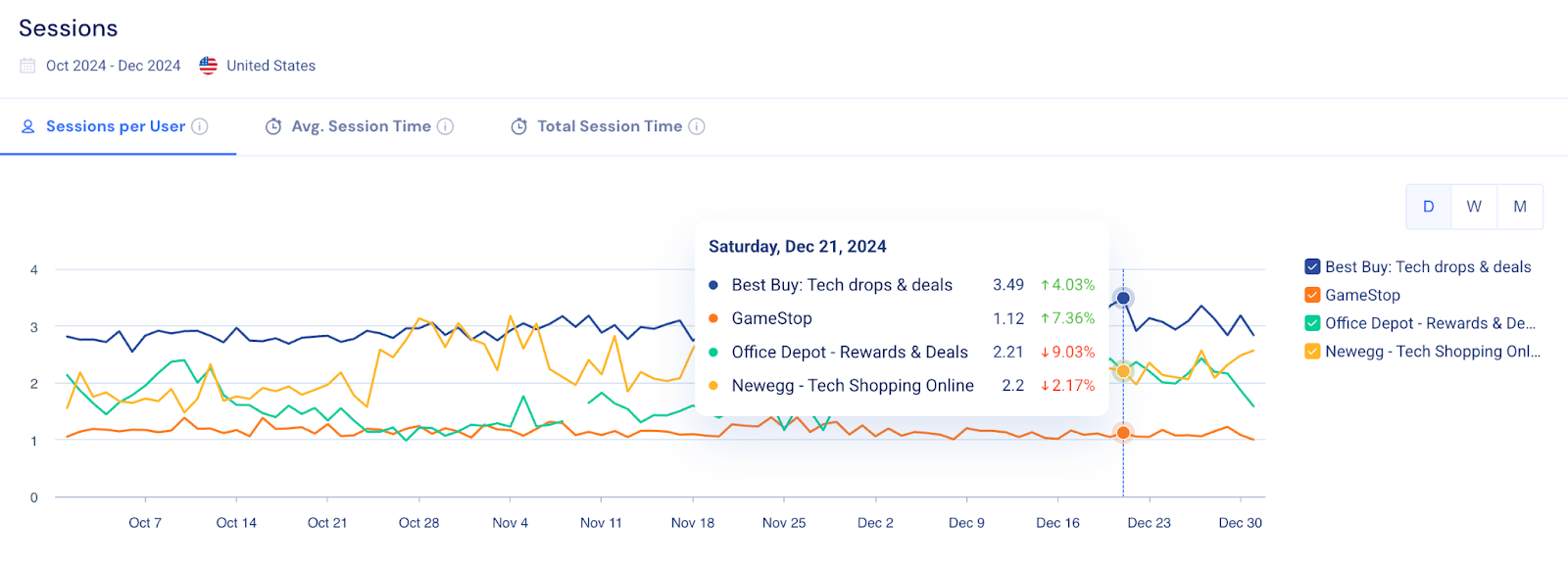Click the Newegg legend label
1568x569 pixels.
1433,352
